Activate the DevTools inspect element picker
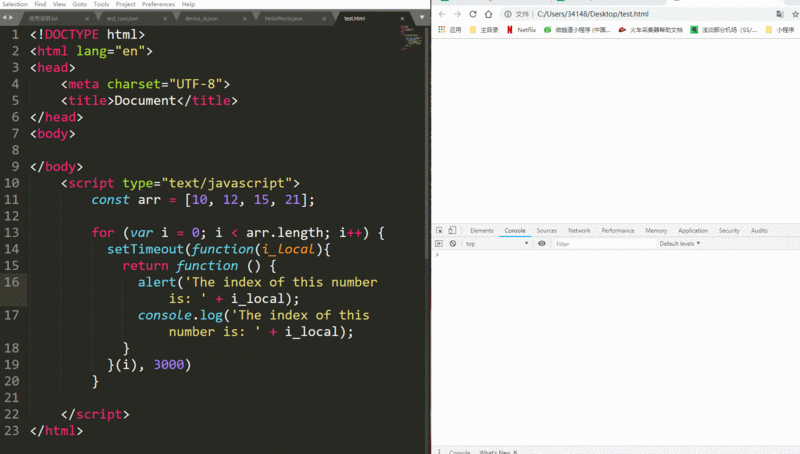Image resolution: width=800 pixels, height=454 pixels. (439, 231)
